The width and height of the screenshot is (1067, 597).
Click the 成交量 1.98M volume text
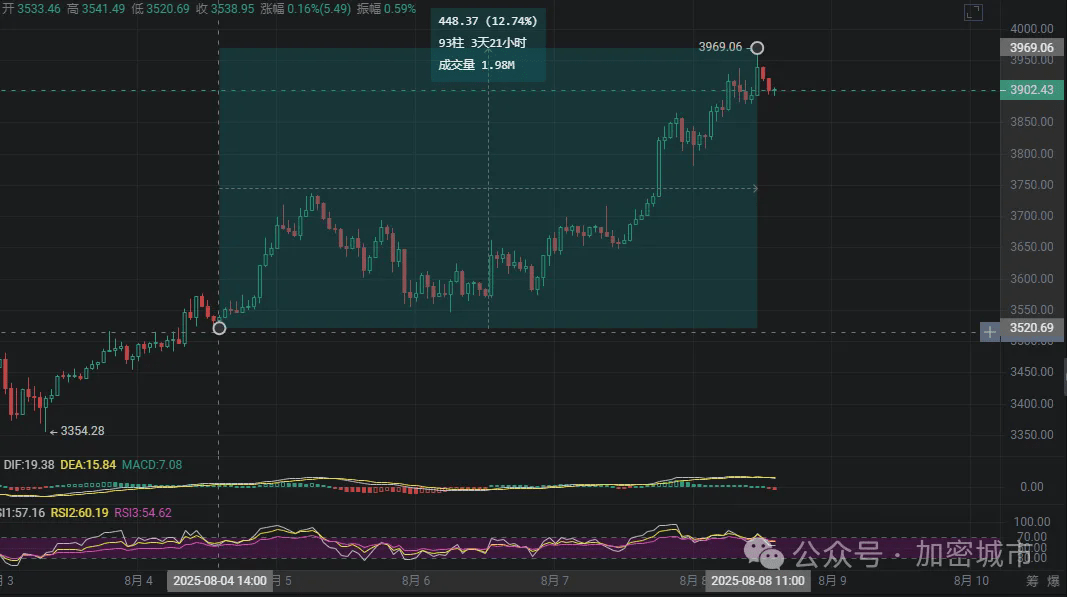(x=476, y=65)
